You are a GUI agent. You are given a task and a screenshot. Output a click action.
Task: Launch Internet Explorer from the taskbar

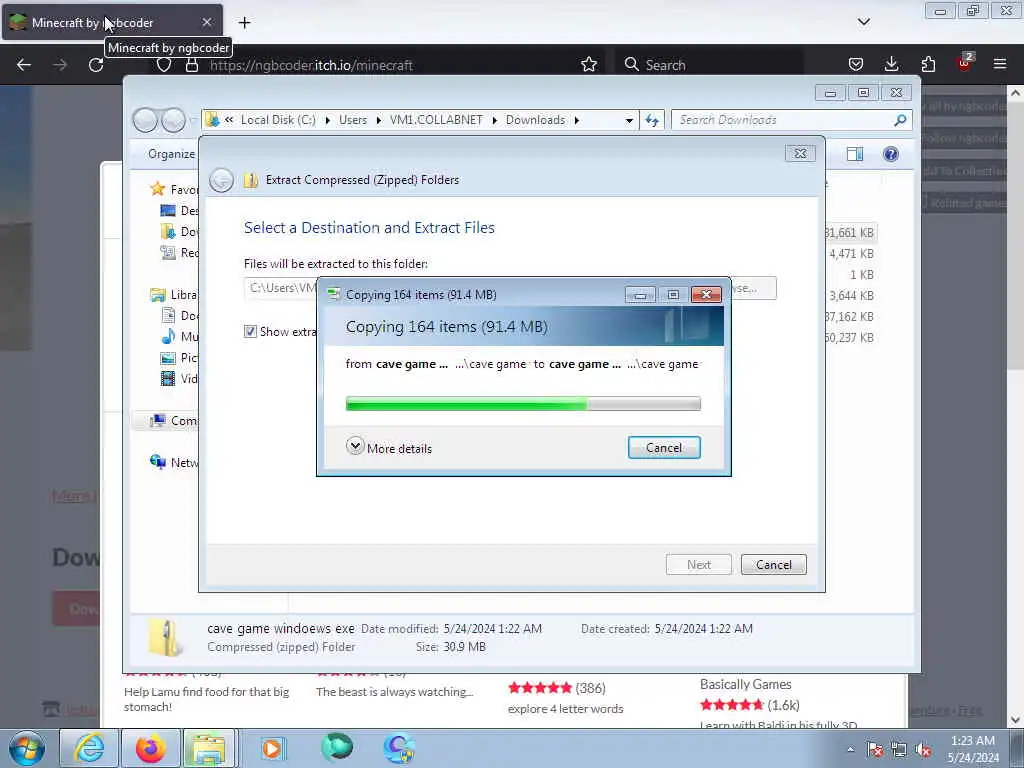click(x=89, y=748)
